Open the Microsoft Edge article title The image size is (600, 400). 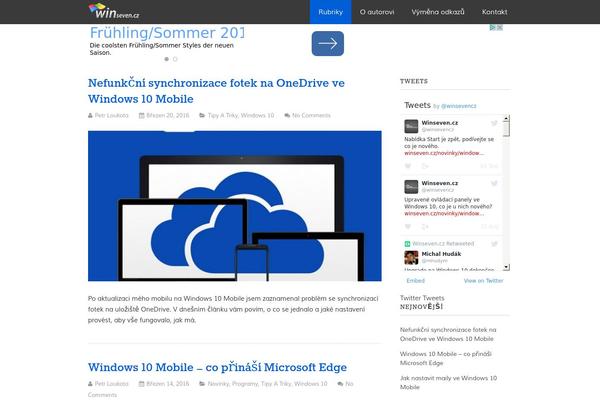tap(217, 367)
